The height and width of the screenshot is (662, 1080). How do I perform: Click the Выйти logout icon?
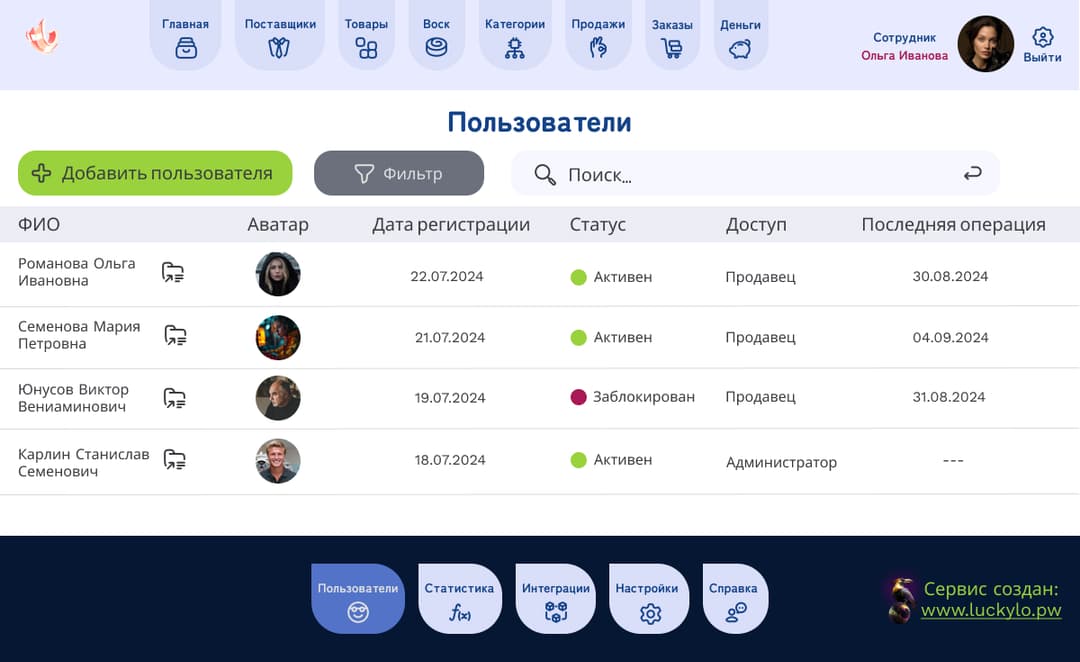click(1042, 36)
